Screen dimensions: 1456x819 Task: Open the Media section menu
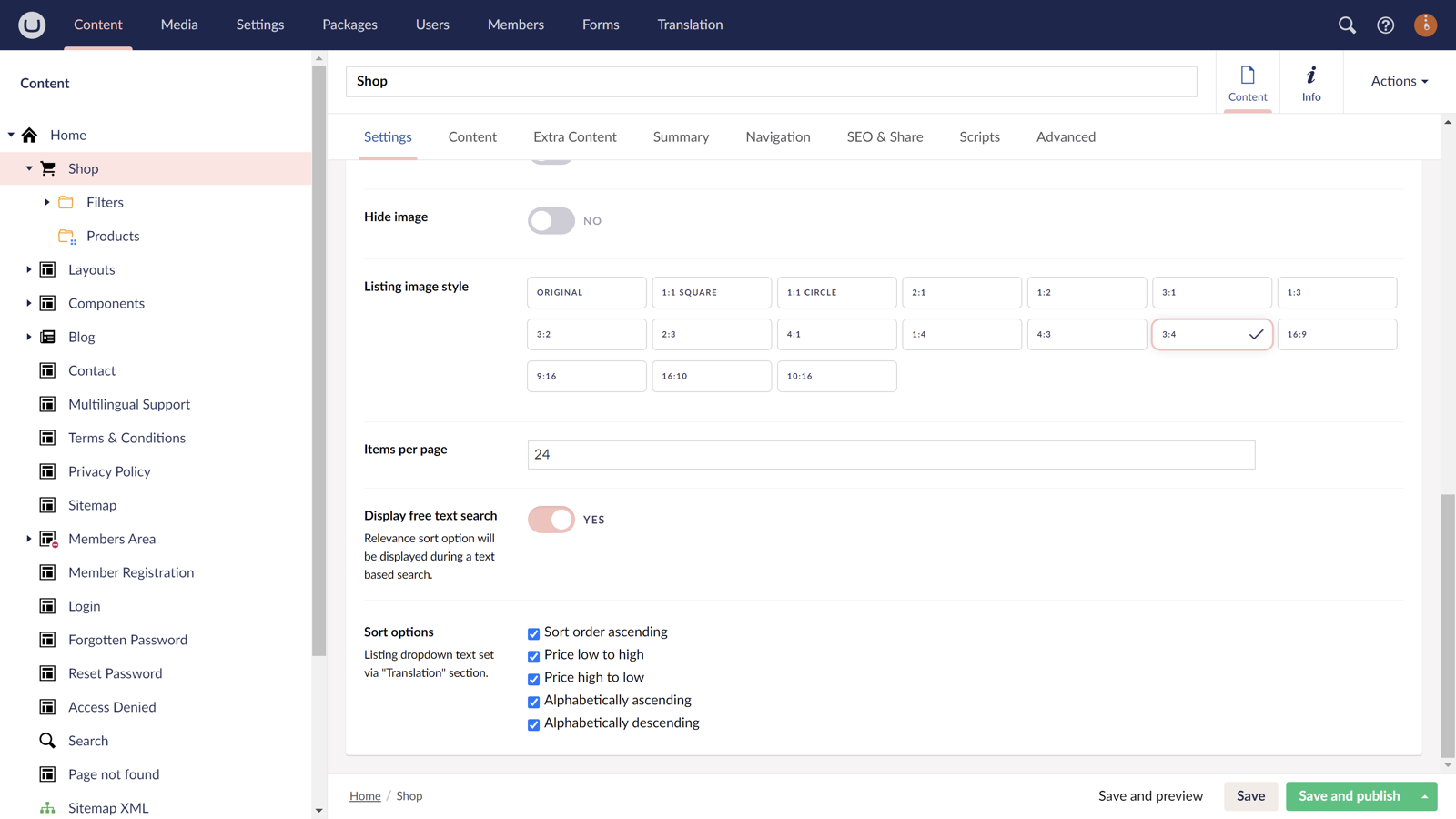(x=179, y=25)
